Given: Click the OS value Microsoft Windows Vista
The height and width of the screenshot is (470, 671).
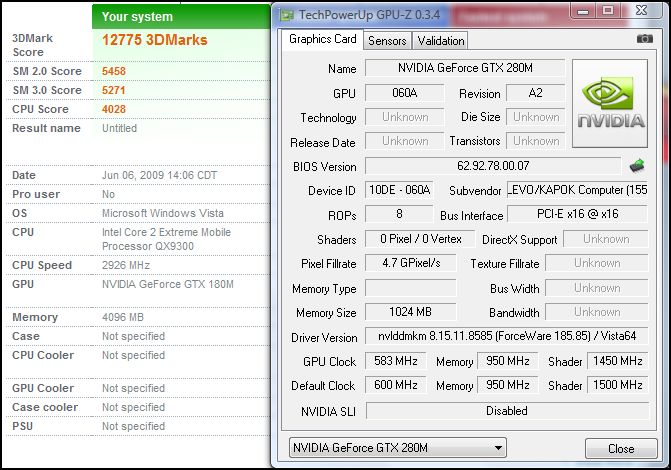Looking at the screenshot, I should [163, 213].
